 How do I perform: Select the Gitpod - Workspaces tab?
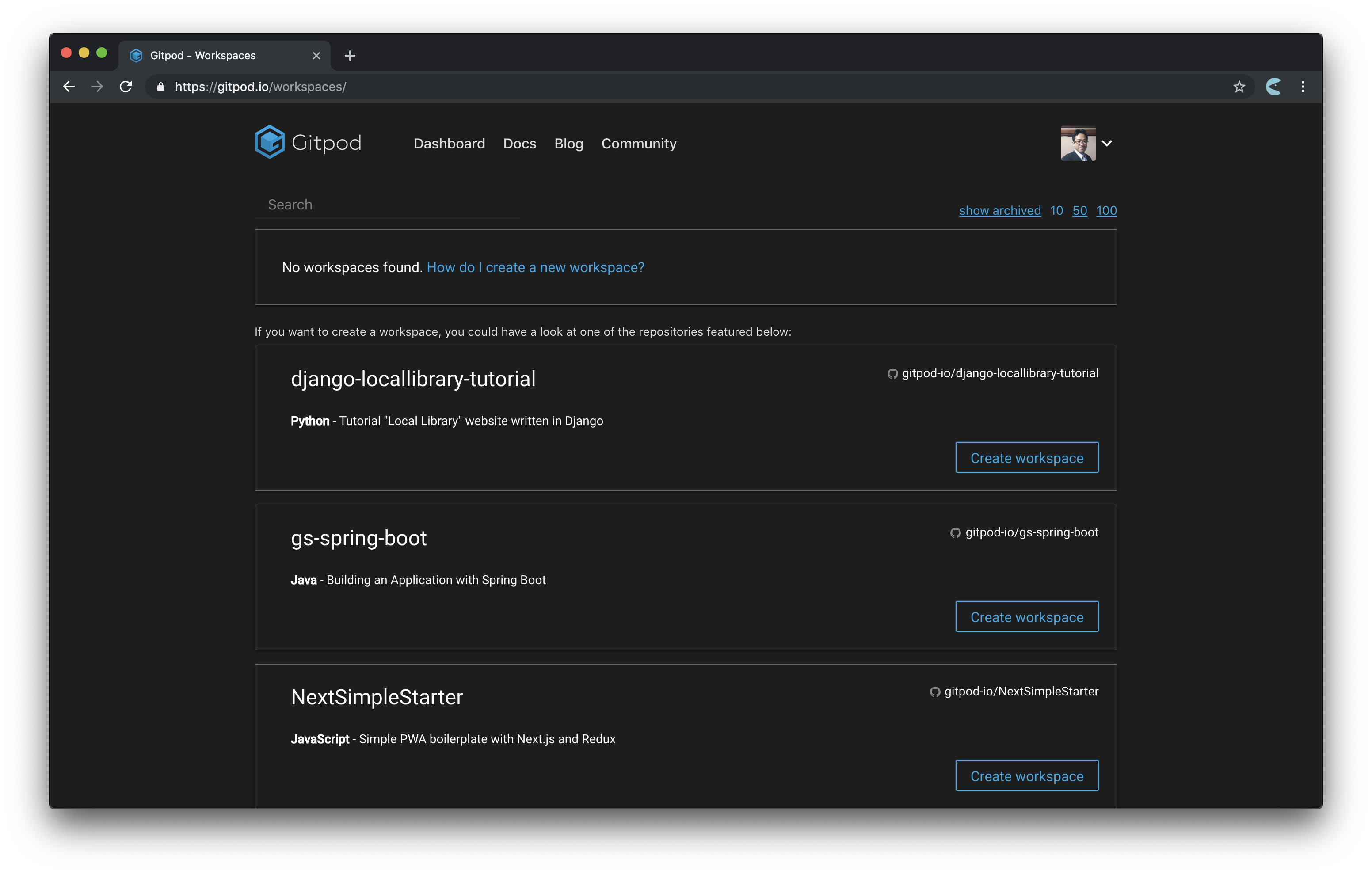(224, 55)
